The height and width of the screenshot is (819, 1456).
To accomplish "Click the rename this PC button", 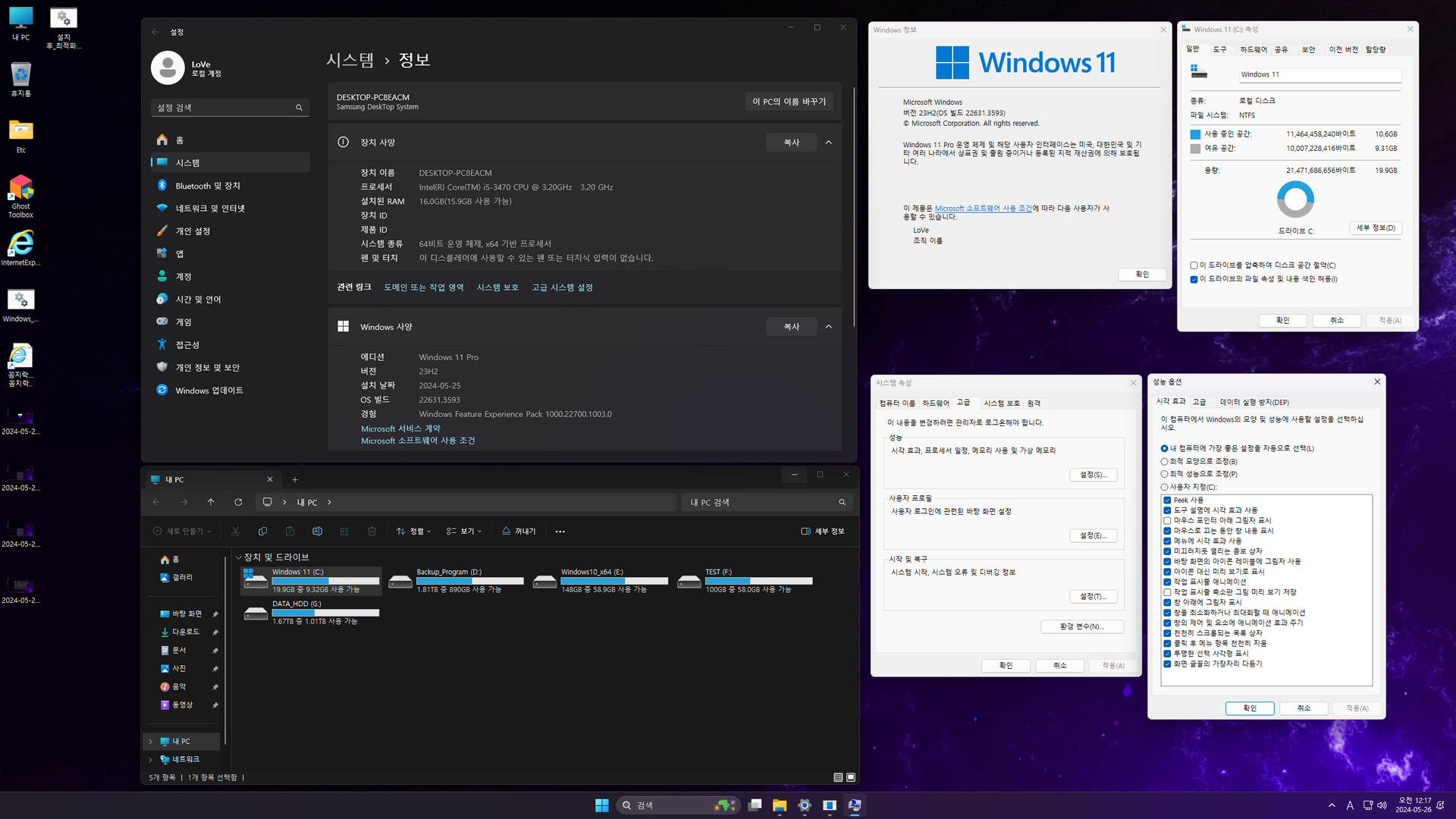I will tap(789, 102).
